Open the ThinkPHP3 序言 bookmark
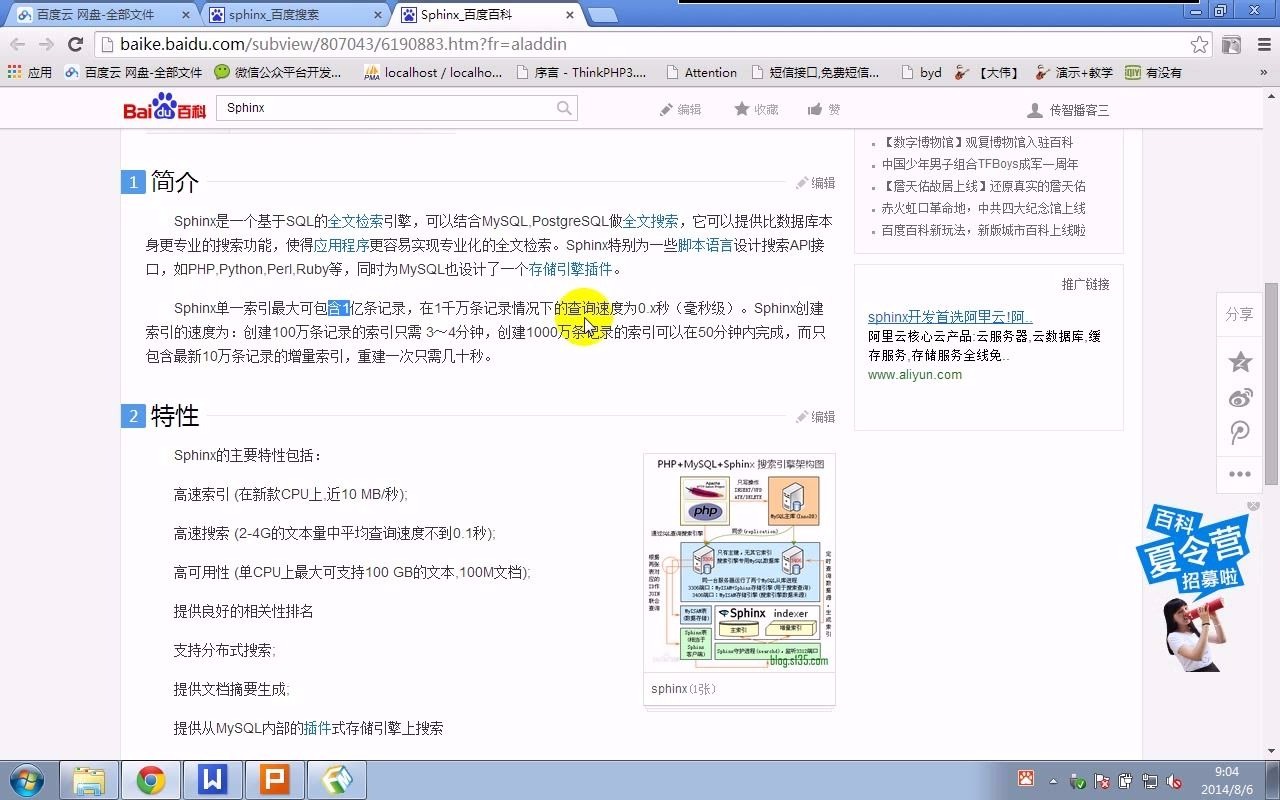The image size is (1280, 800). tap(581, 72)
